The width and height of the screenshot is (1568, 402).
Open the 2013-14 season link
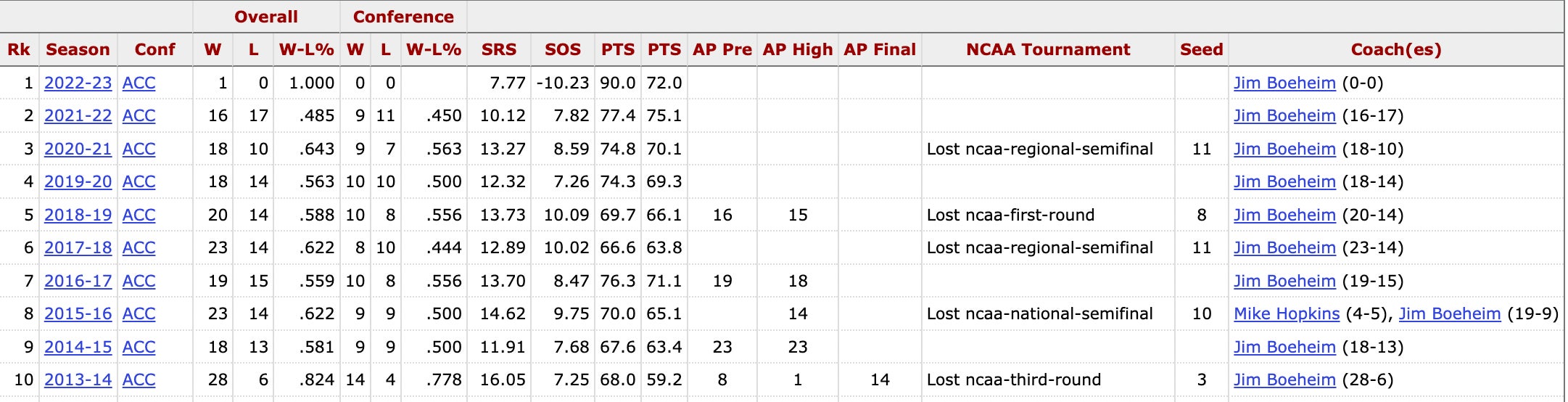click(x=78, y=380)
